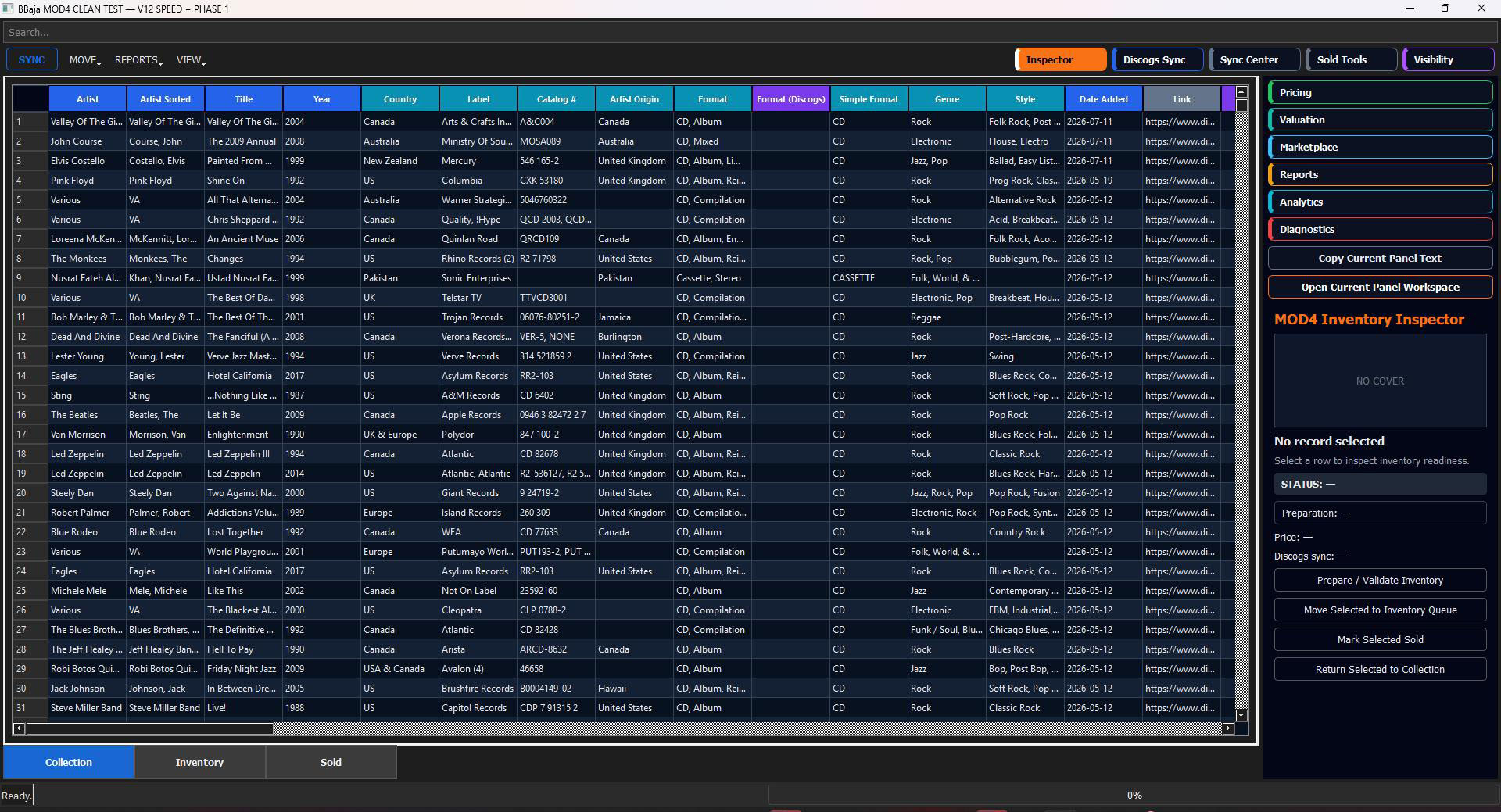Click the table's scroll-down arrow
Image resolution: width=1501 pixels, height=812 pixels.
click(x=1241, y=715)
